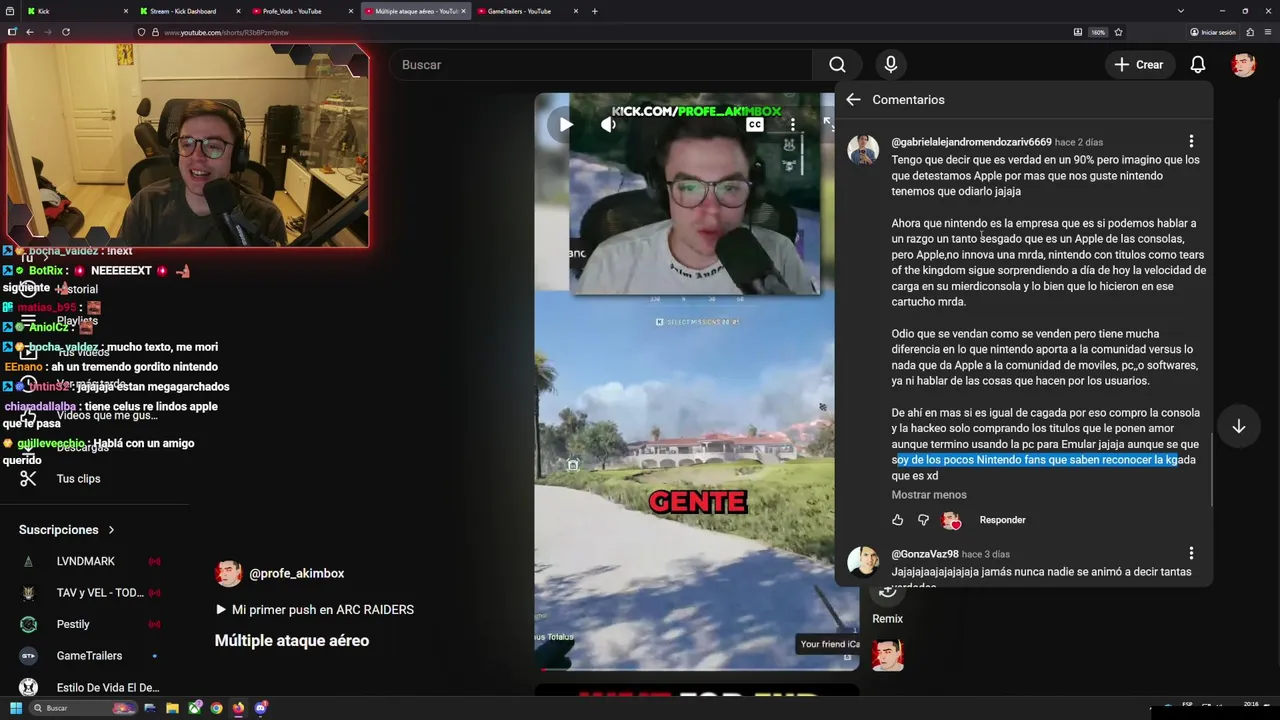The width and height of the screenshot is (1280, 720).
Task: Go to next Short with down arrow
Action: [x=1238, y=426]
